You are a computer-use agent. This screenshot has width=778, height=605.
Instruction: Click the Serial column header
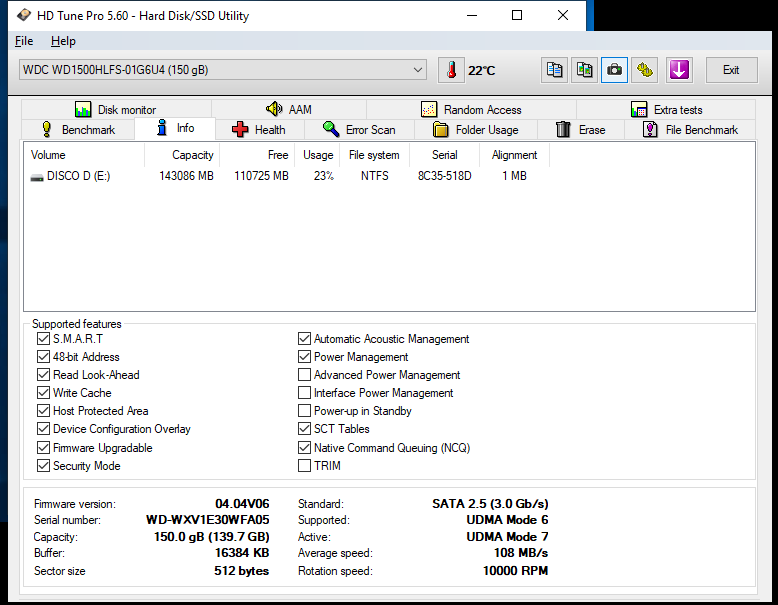coord(445,155)
